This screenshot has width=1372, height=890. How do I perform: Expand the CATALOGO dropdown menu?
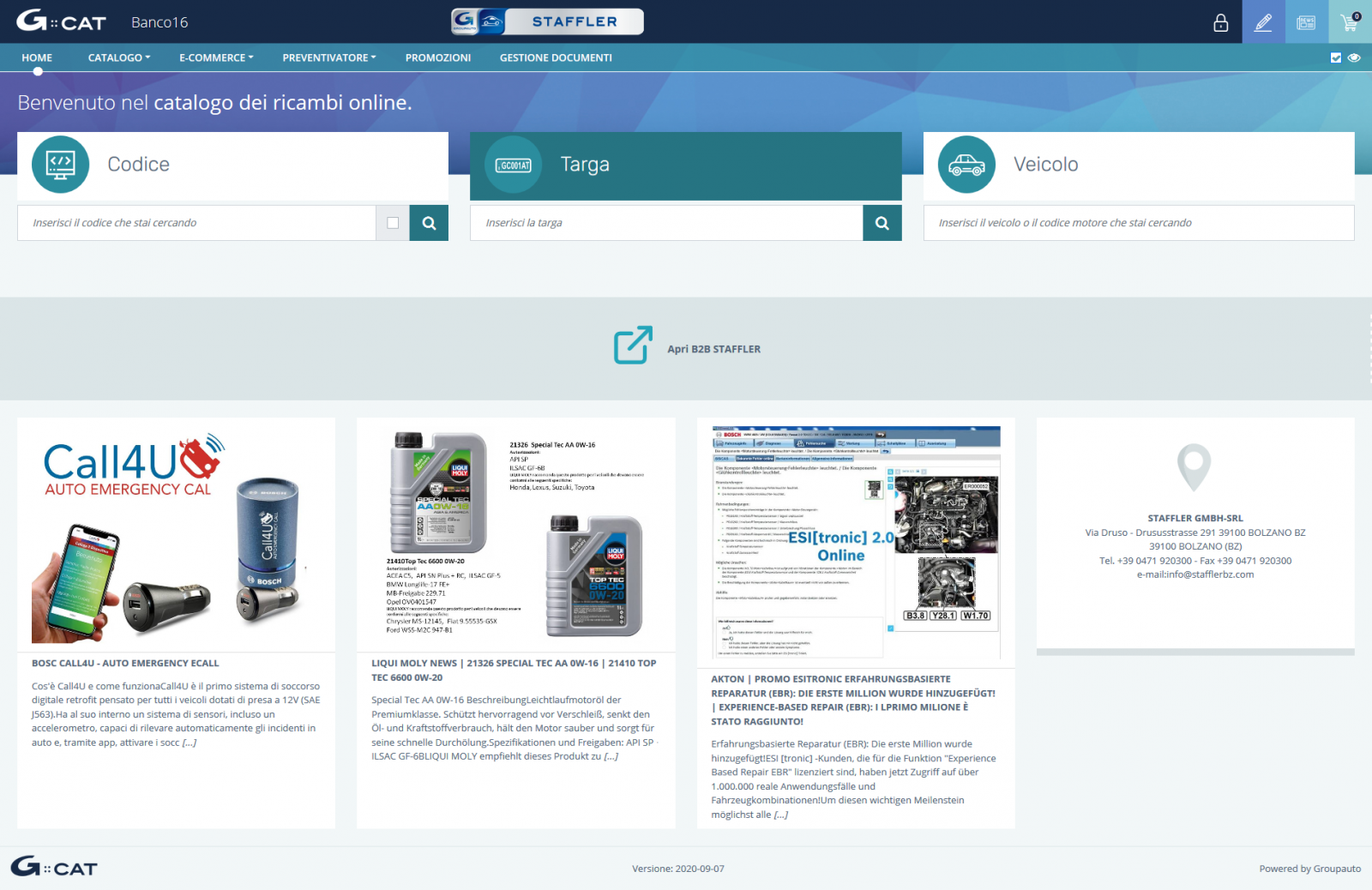[119, 57]
